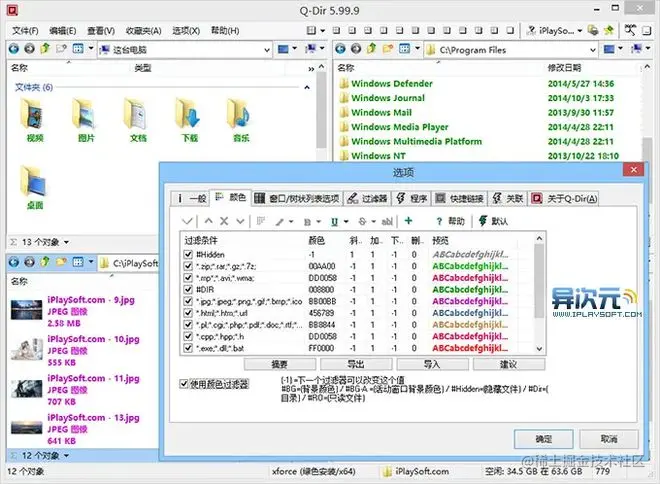
Task: Open iPlaySo... favorites dropdown arrow
Action: coord(580,30)
